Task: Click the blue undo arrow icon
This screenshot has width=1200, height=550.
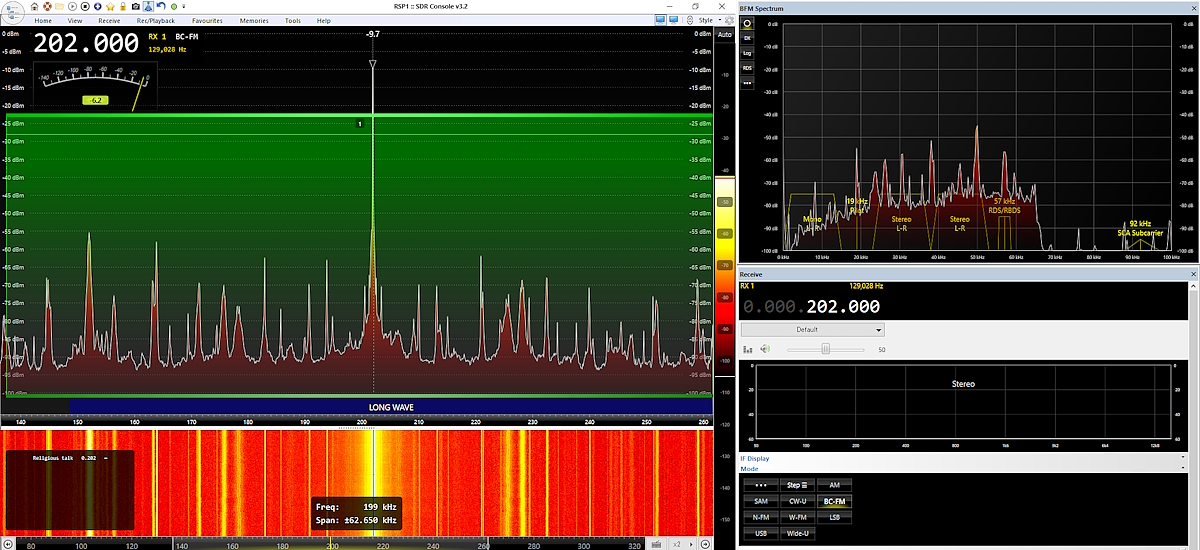Action: coord(160,6)
